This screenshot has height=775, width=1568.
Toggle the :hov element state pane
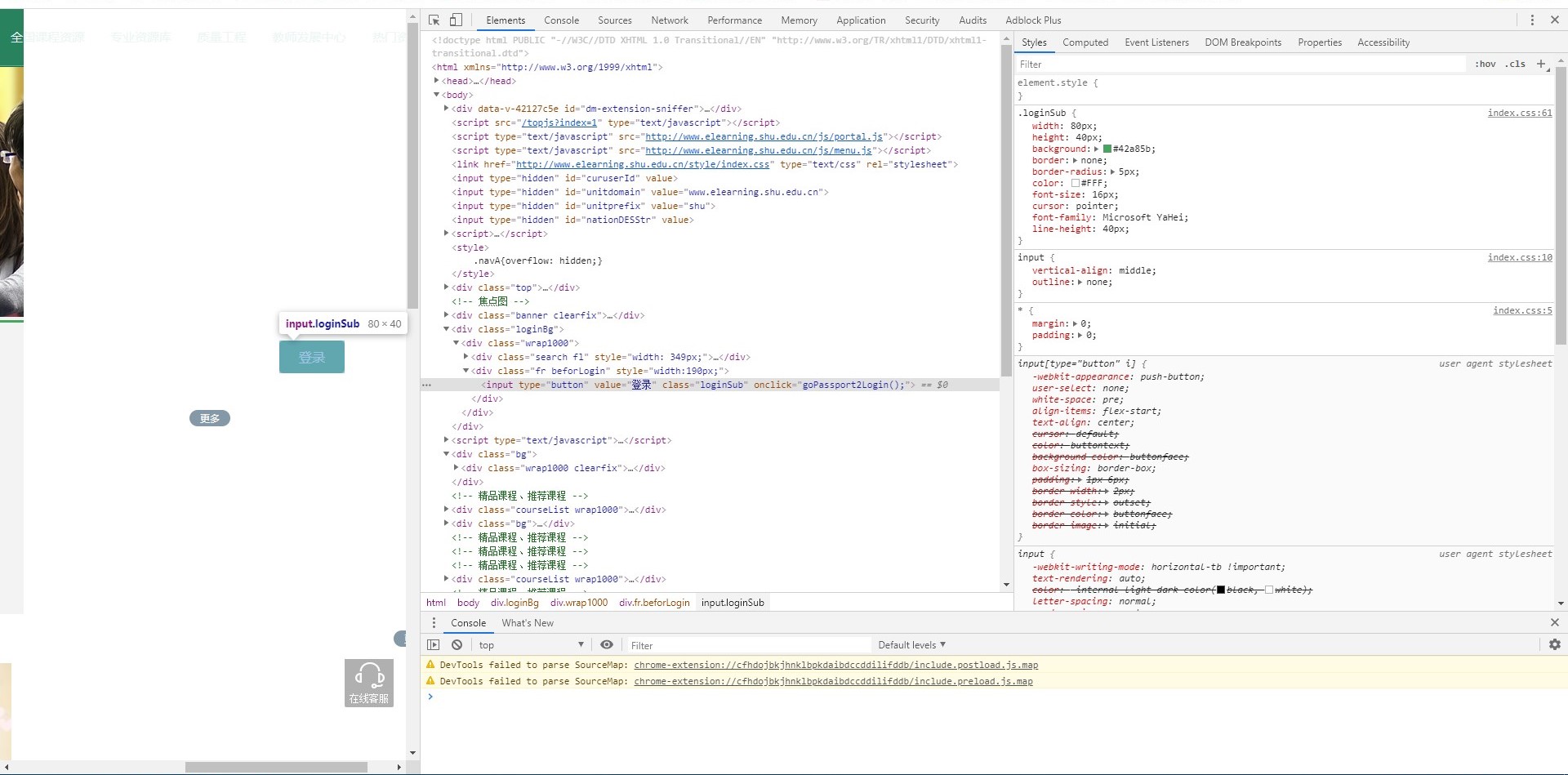[x=1486, y=64]
